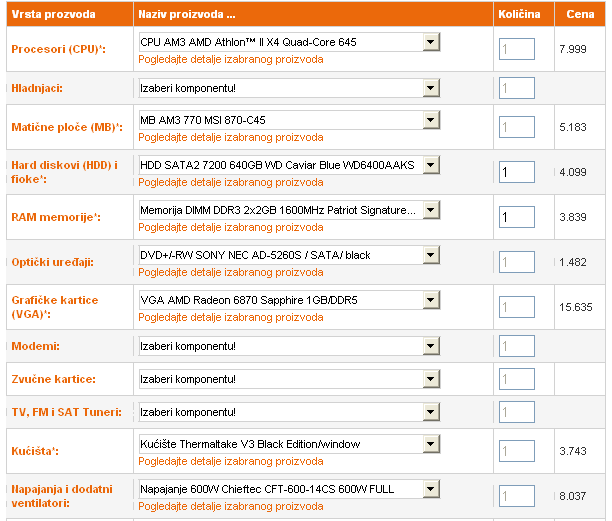This screenshot has height=521, width=612.
Task: Click the 'Hard diskovi (HDD) i fioke' label
Action: pos(64,172)
